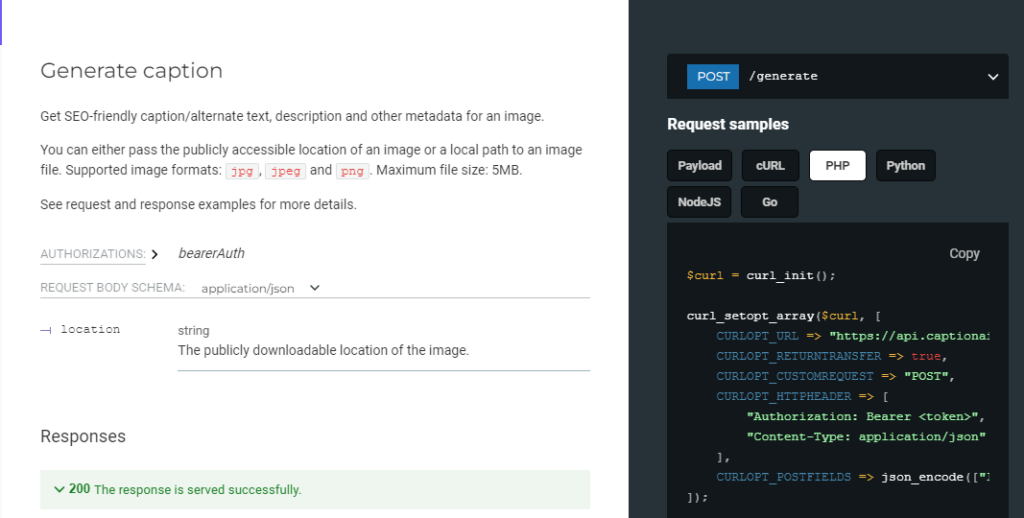Click the jpeg format code tag
The height and width of the screenshot is (518, 1024).
coord(286,171)
